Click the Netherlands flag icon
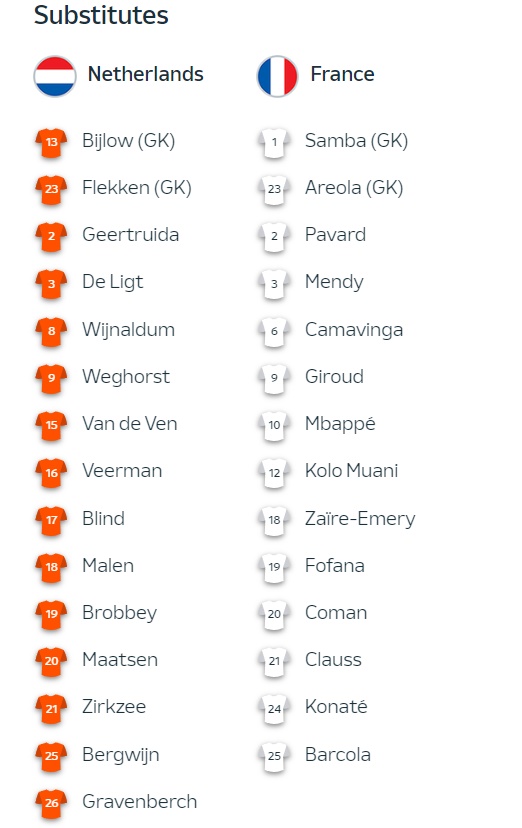Viewport: 522px width, 828px height. (55, 76)
